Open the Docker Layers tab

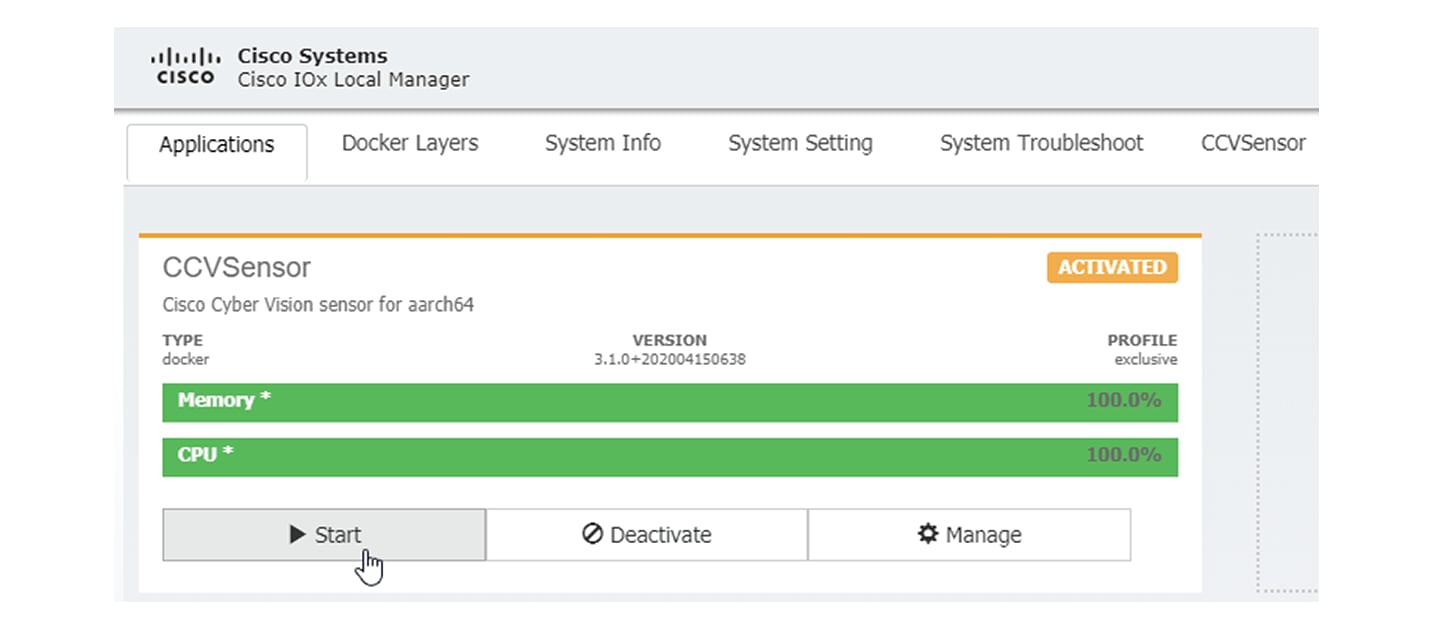point(410,143)
